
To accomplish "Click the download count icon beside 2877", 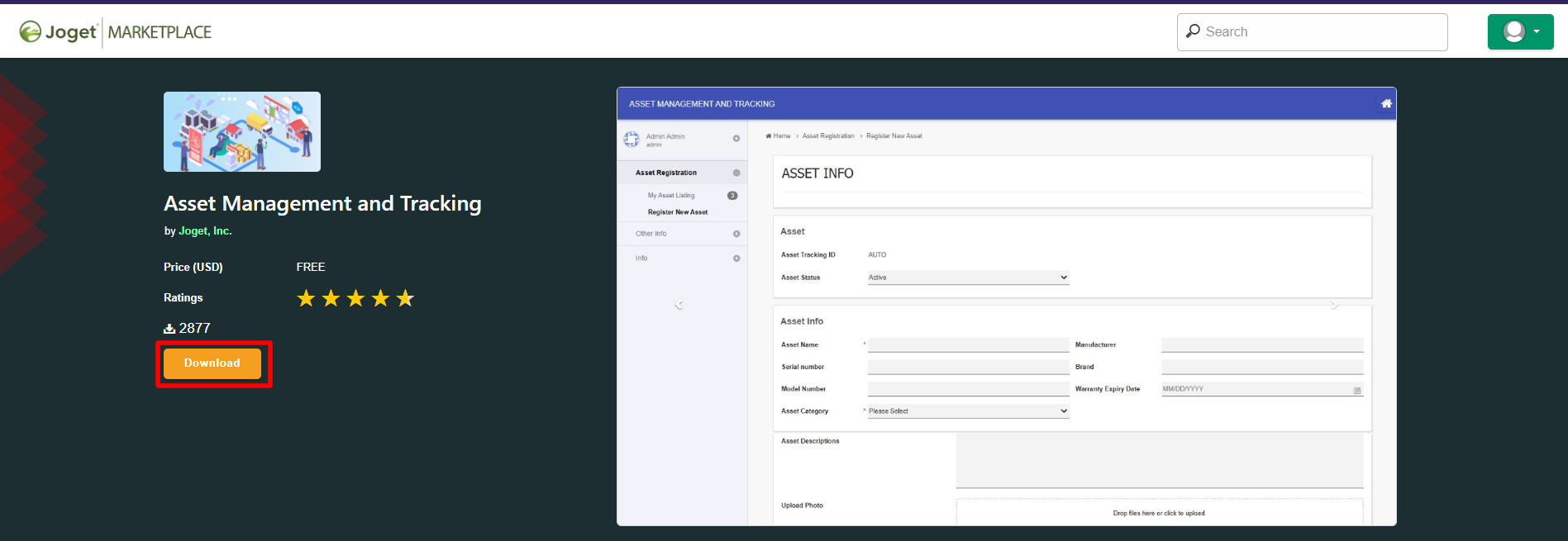I will (x=169, y=329).
